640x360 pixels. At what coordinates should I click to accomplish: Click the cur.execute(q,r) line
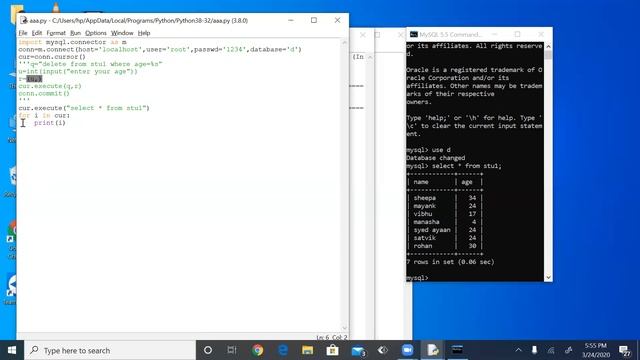[50, 86]
